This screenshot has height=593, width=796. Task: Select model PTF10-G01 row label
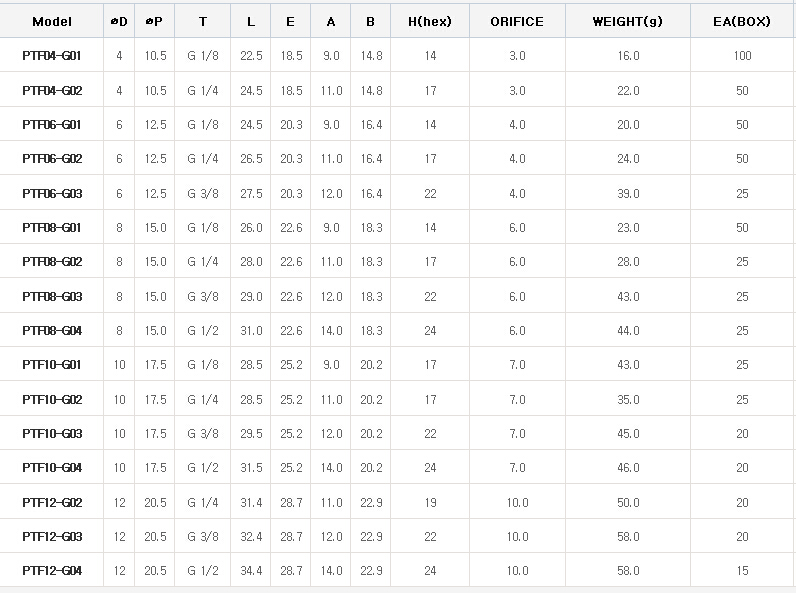pos(52,365)
